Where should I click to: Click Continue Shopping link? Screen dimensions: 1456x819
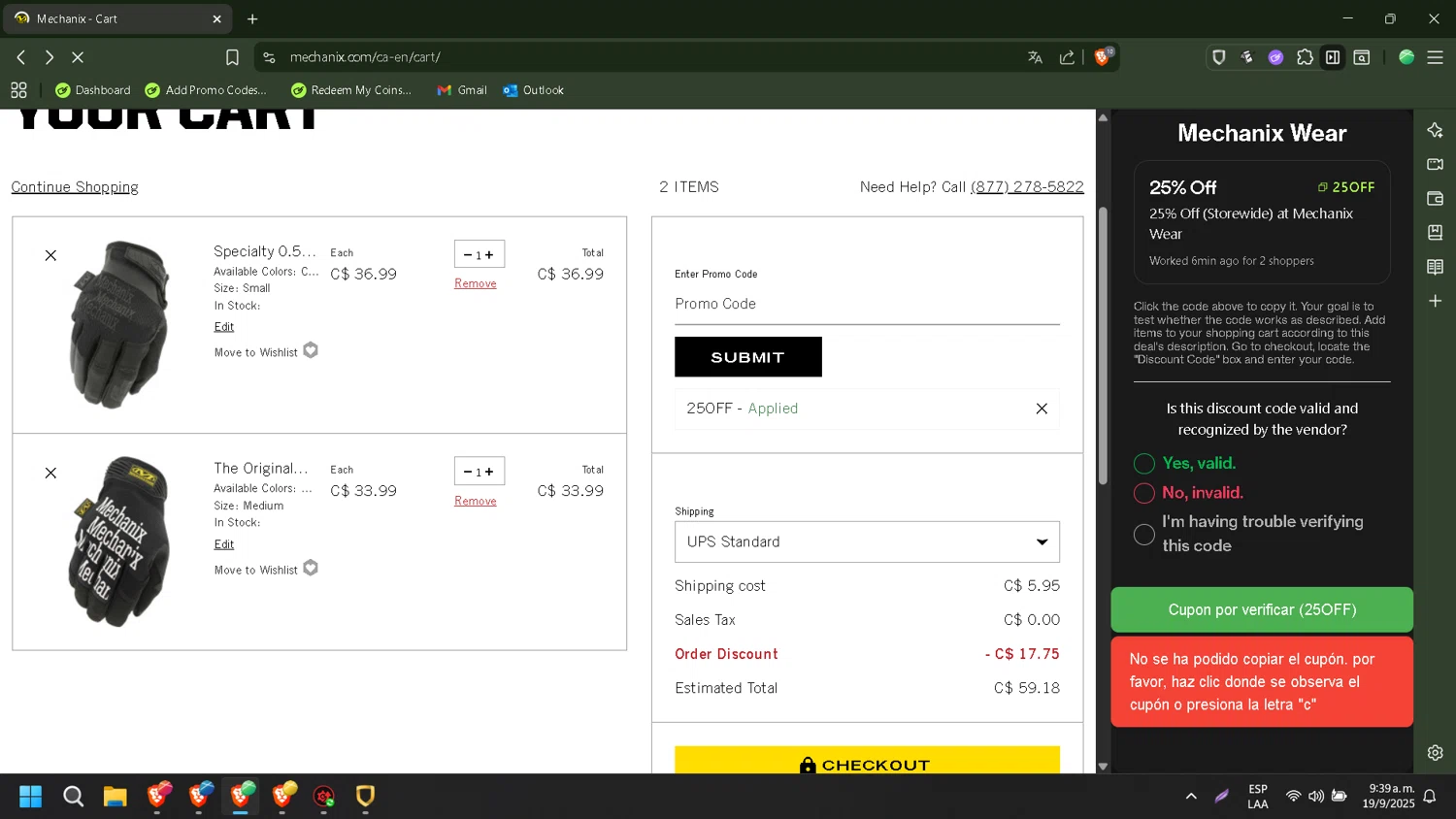click(x=75, y=187)
